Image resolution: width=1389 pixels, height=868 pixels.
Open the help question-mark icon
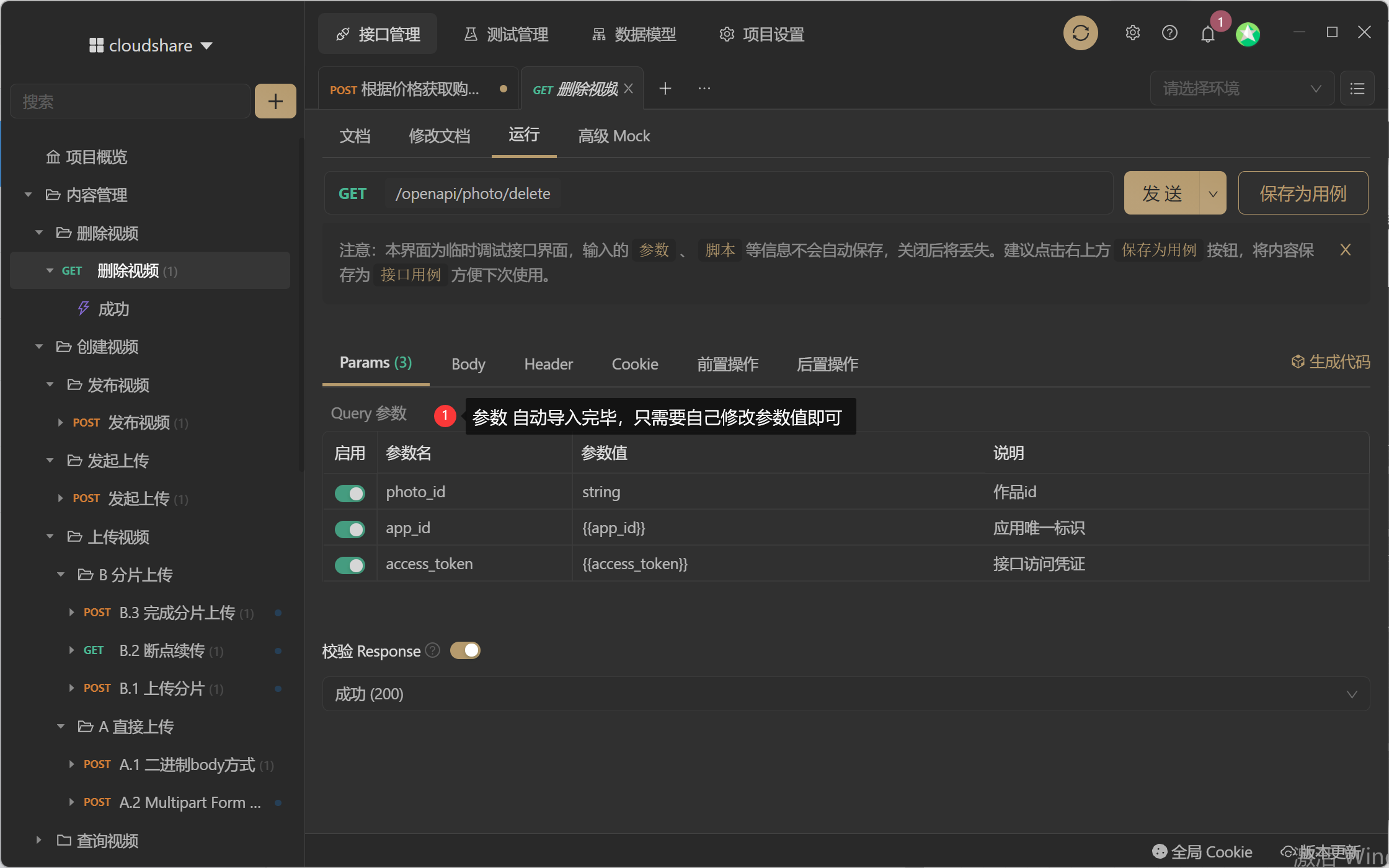tap(1169, 33)
